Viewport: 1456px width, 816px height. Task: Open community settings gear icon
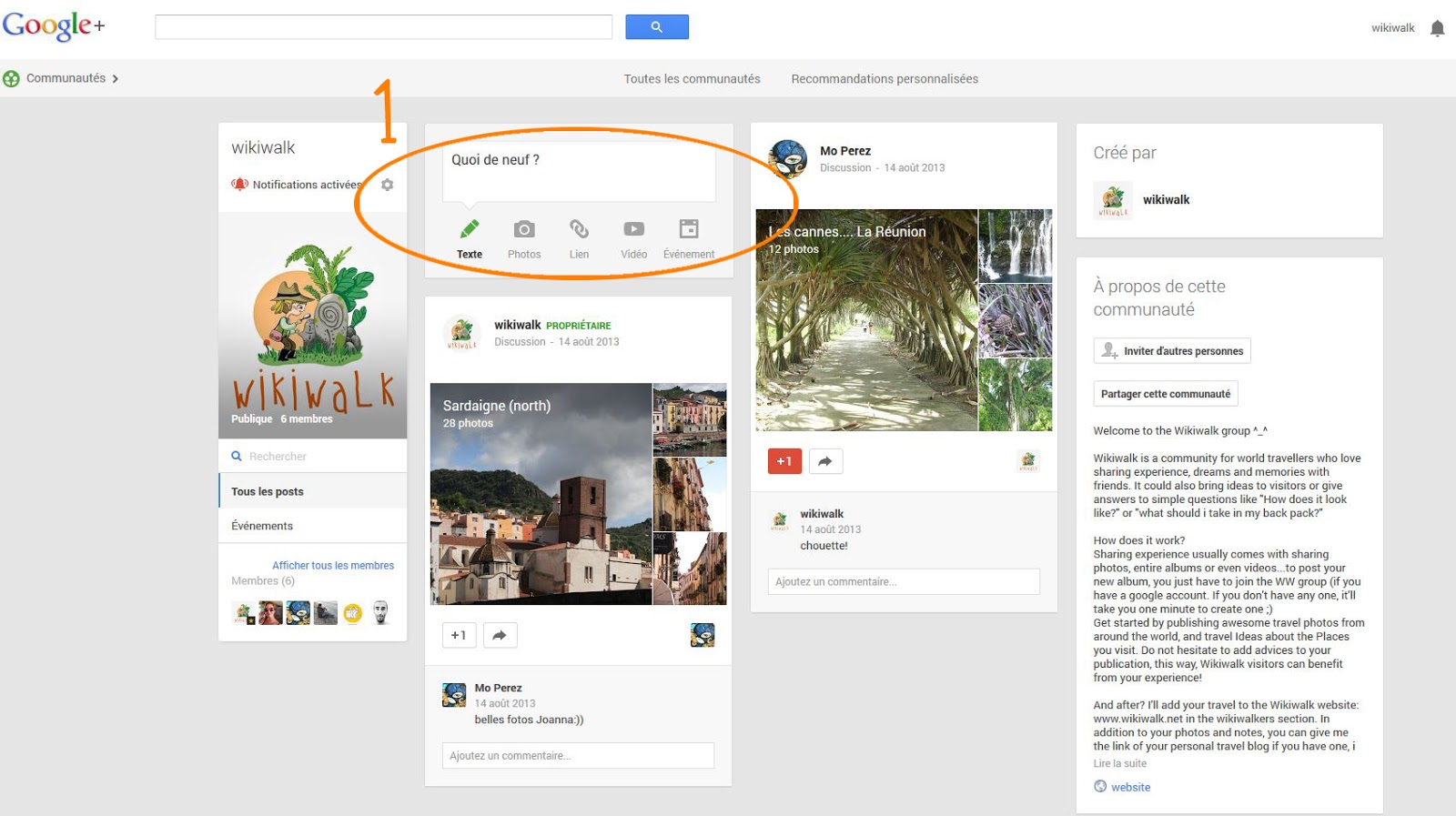coord(387,185)
